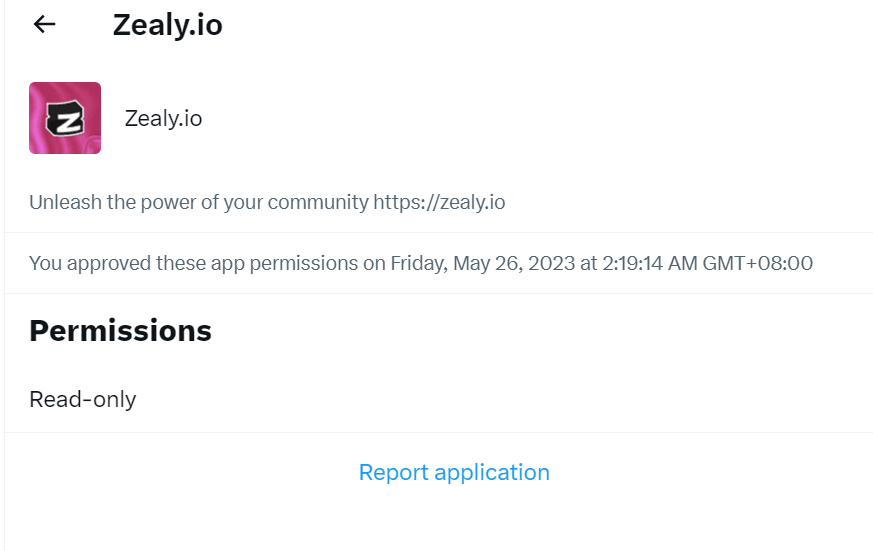The height and width of the screenshot is (551, 873).
Task: Click the Permissions section heading
Action: pyautogui.click(x=120, y=331)
